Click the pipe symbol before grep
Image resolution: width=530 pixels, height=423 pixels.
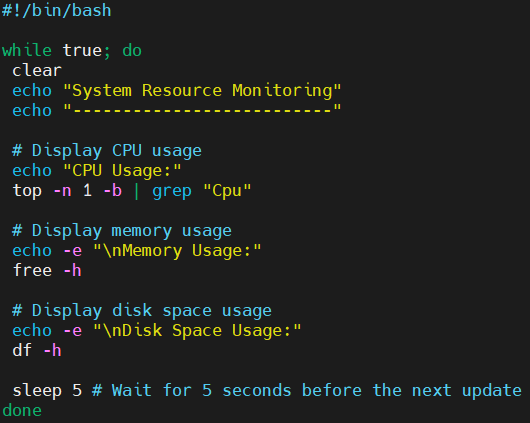tap(137, 191)
